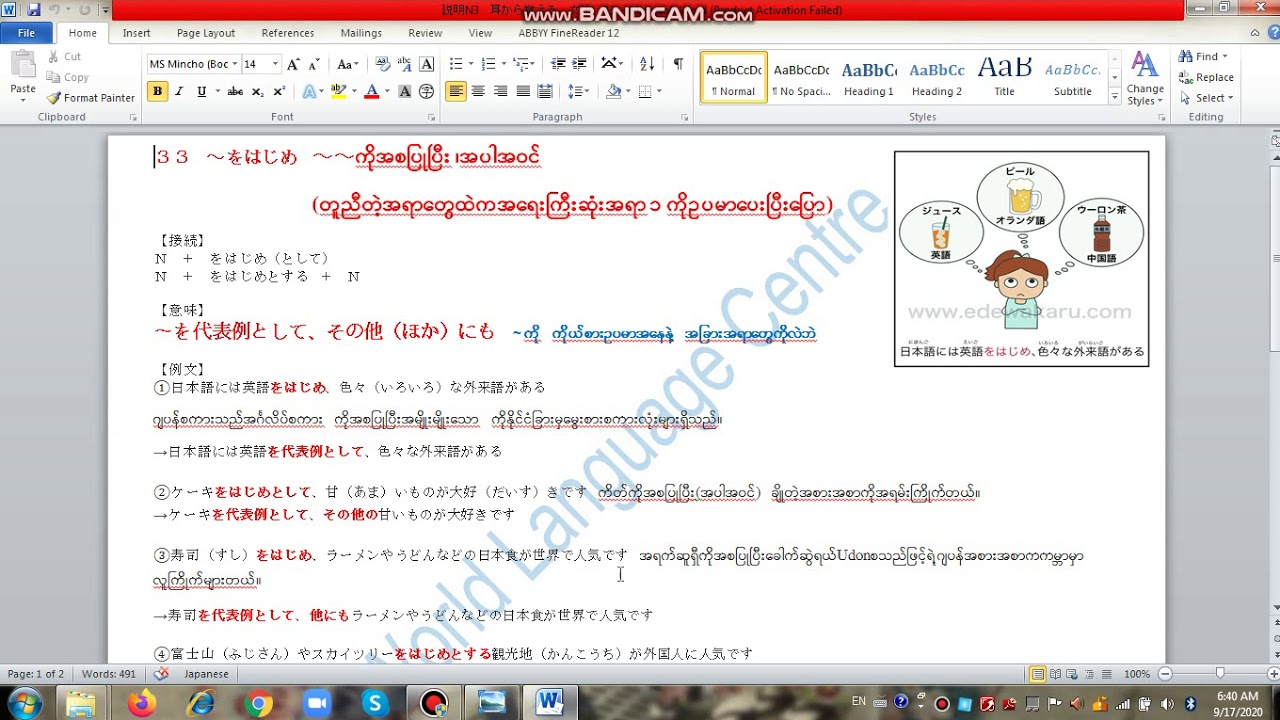Screen dimensions: 1280x720
Task: Open Change Styles options
Action: (1145, 79)
